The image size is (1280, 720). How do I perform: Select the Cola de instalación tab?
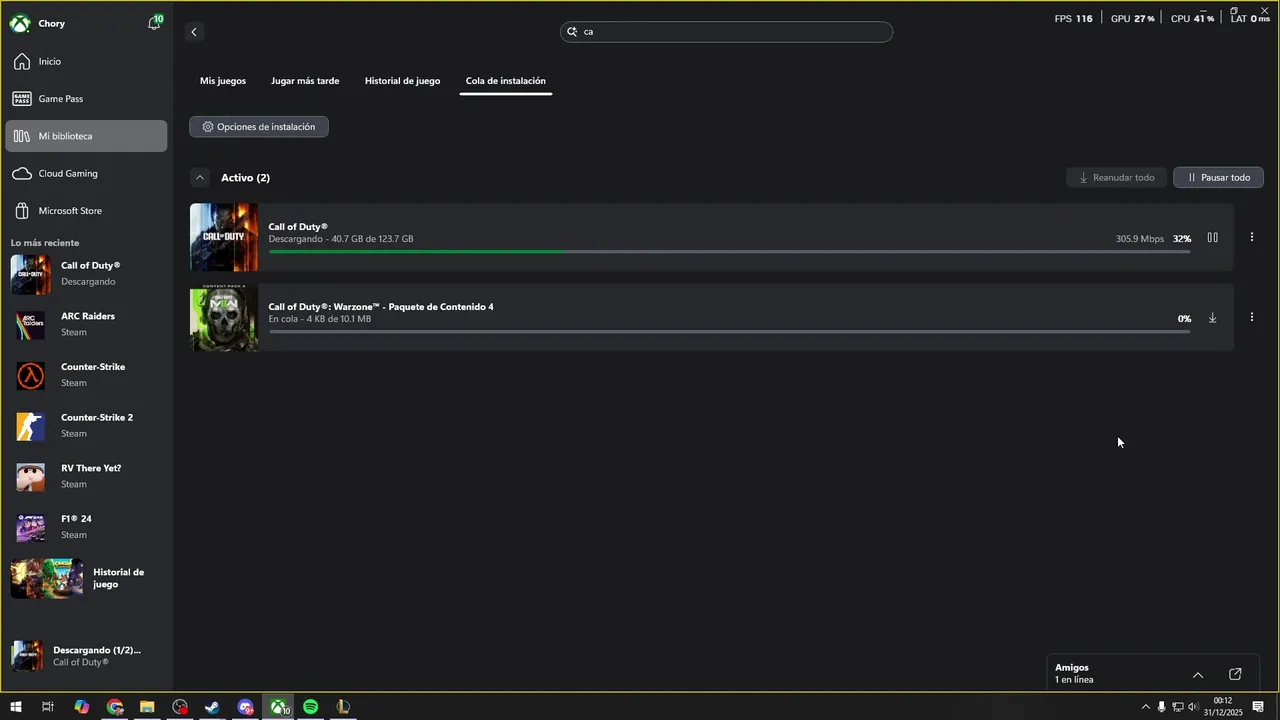pyautogui.click(x=506, y=81)
